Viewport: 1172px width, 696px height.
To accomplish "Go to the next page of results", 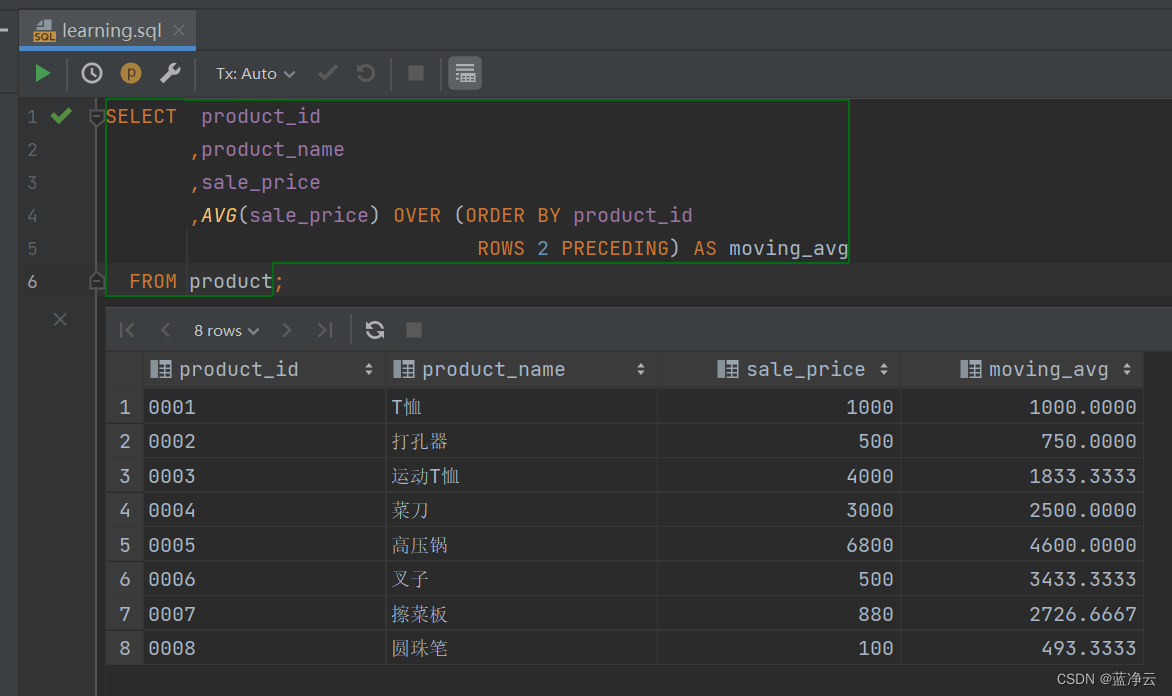I will [x=287, y=330].
